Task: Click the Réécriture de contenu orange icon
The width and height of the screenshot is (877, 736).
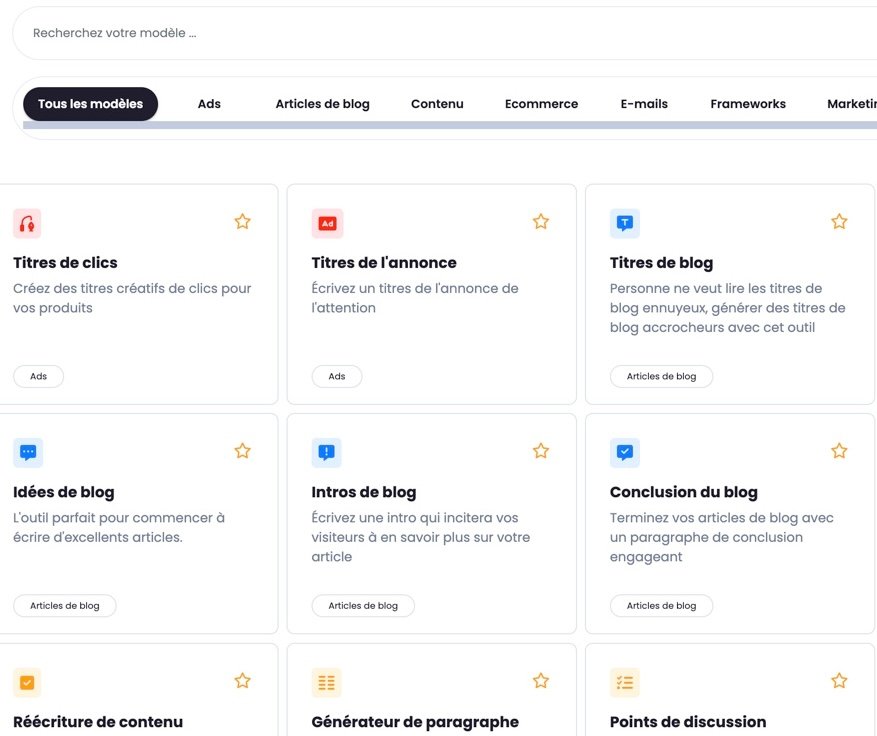Action: [x=27, y=682]
